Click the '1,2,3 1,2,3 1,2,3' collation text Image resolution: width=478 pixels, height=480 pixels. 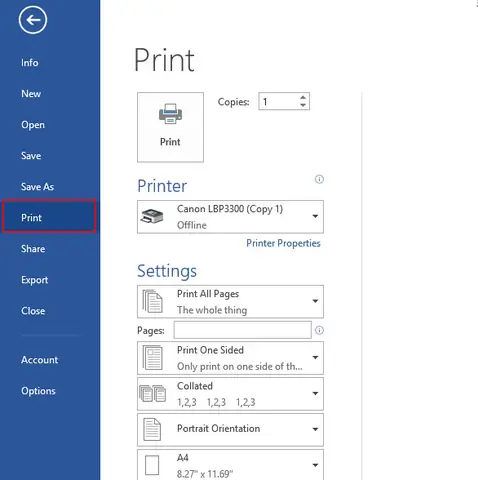click(216, 402)
